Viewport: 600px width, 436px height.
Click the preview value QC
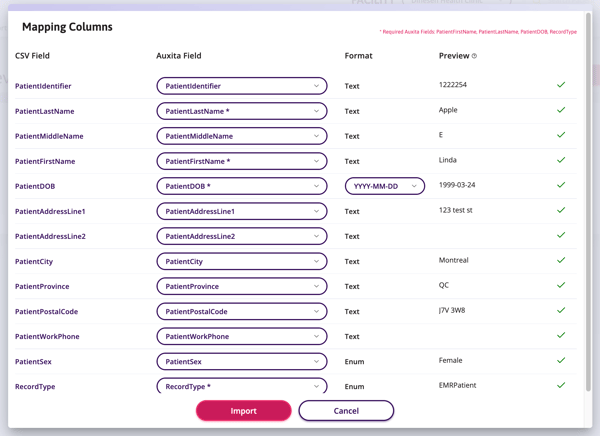pyautogui.click(x=444, y=285)
